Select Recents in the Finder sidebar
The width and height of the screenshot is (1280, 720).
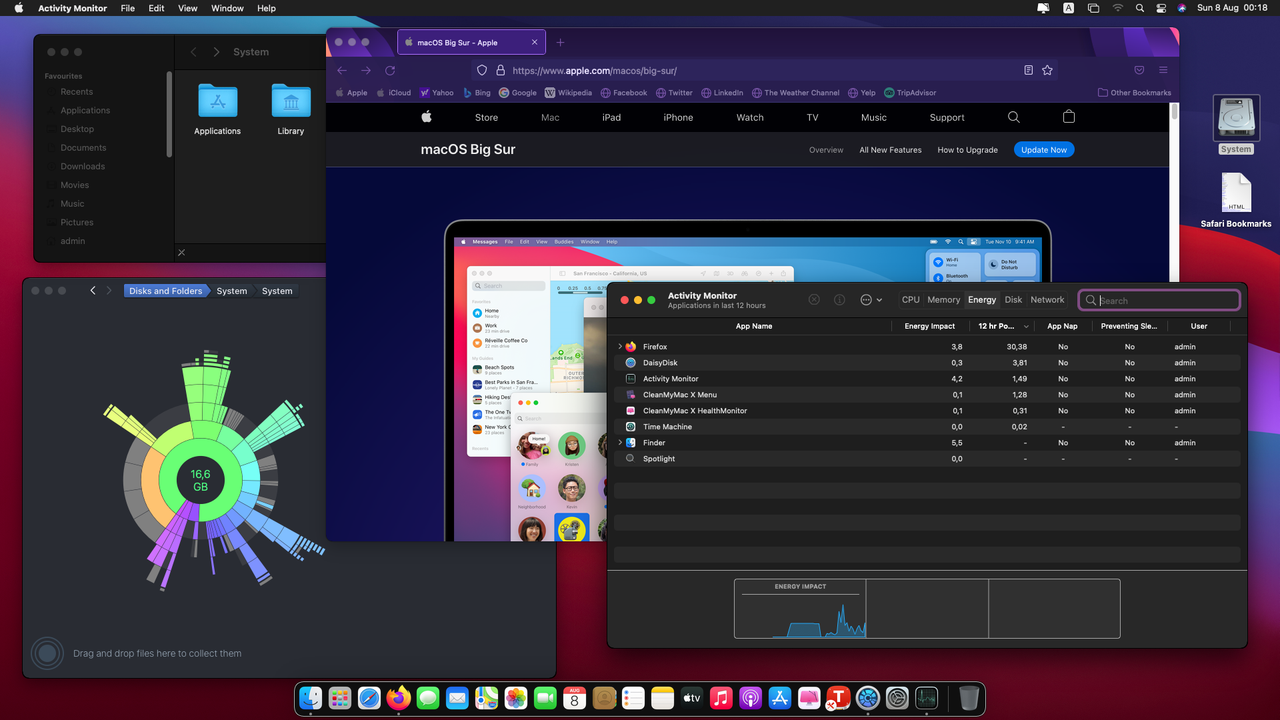pos(77,92)
